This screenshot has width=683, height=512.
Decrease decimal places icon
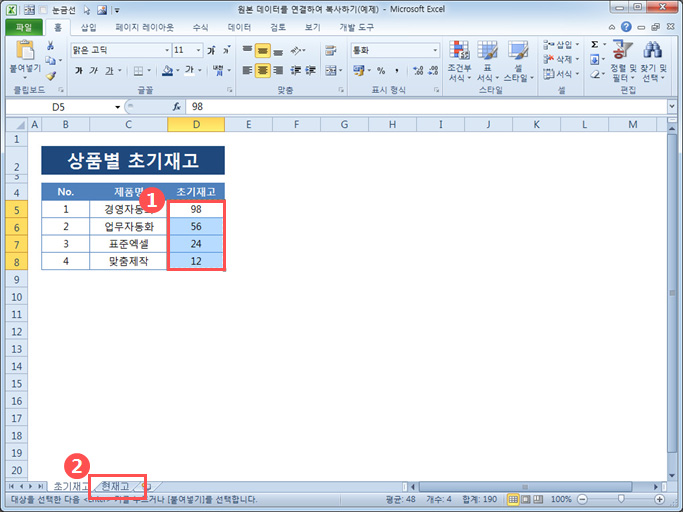click(x=433, y=70)
